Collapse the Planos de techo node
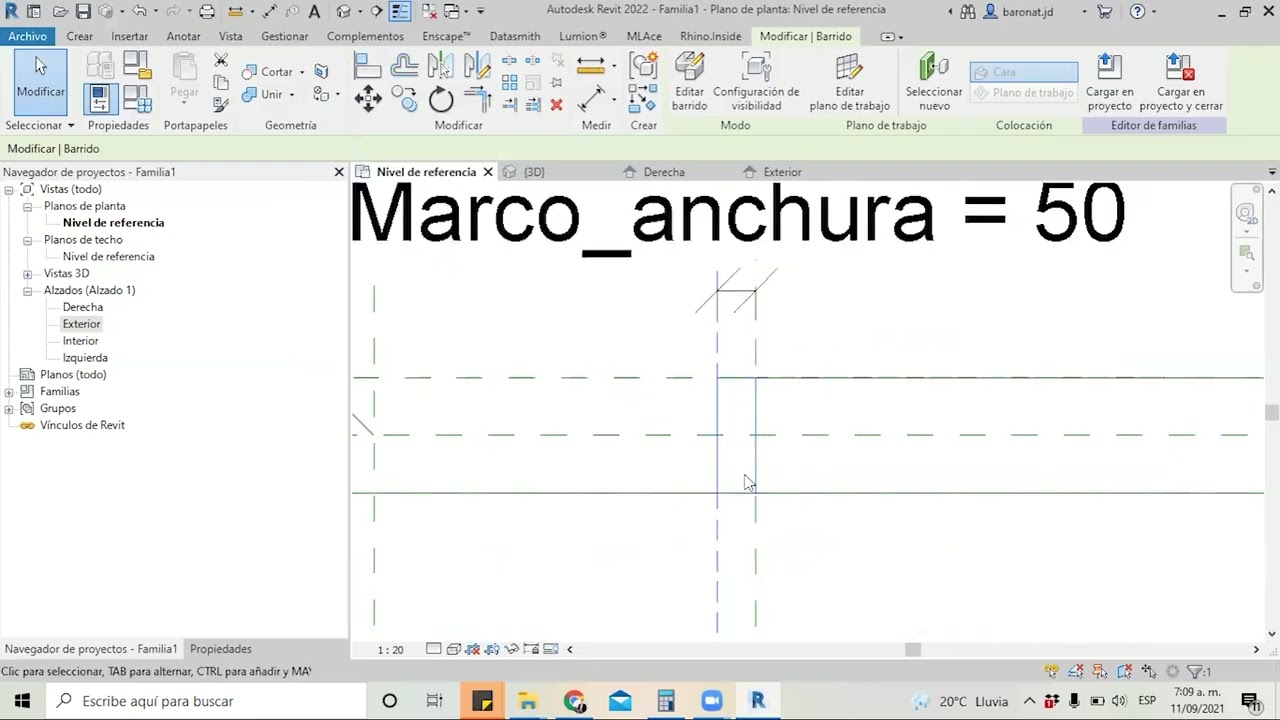The width and height of the screenshot is (1280, 720). tap(28, 240)
